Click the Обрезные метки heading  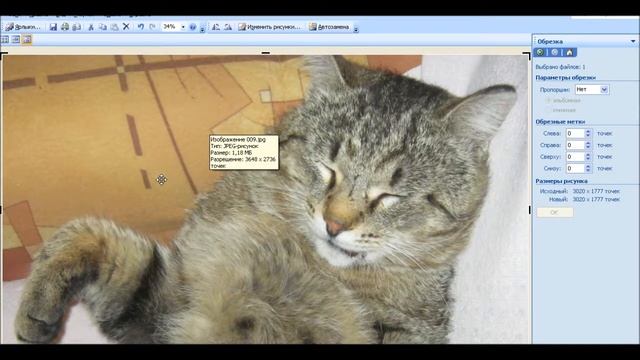coord(560,122)
